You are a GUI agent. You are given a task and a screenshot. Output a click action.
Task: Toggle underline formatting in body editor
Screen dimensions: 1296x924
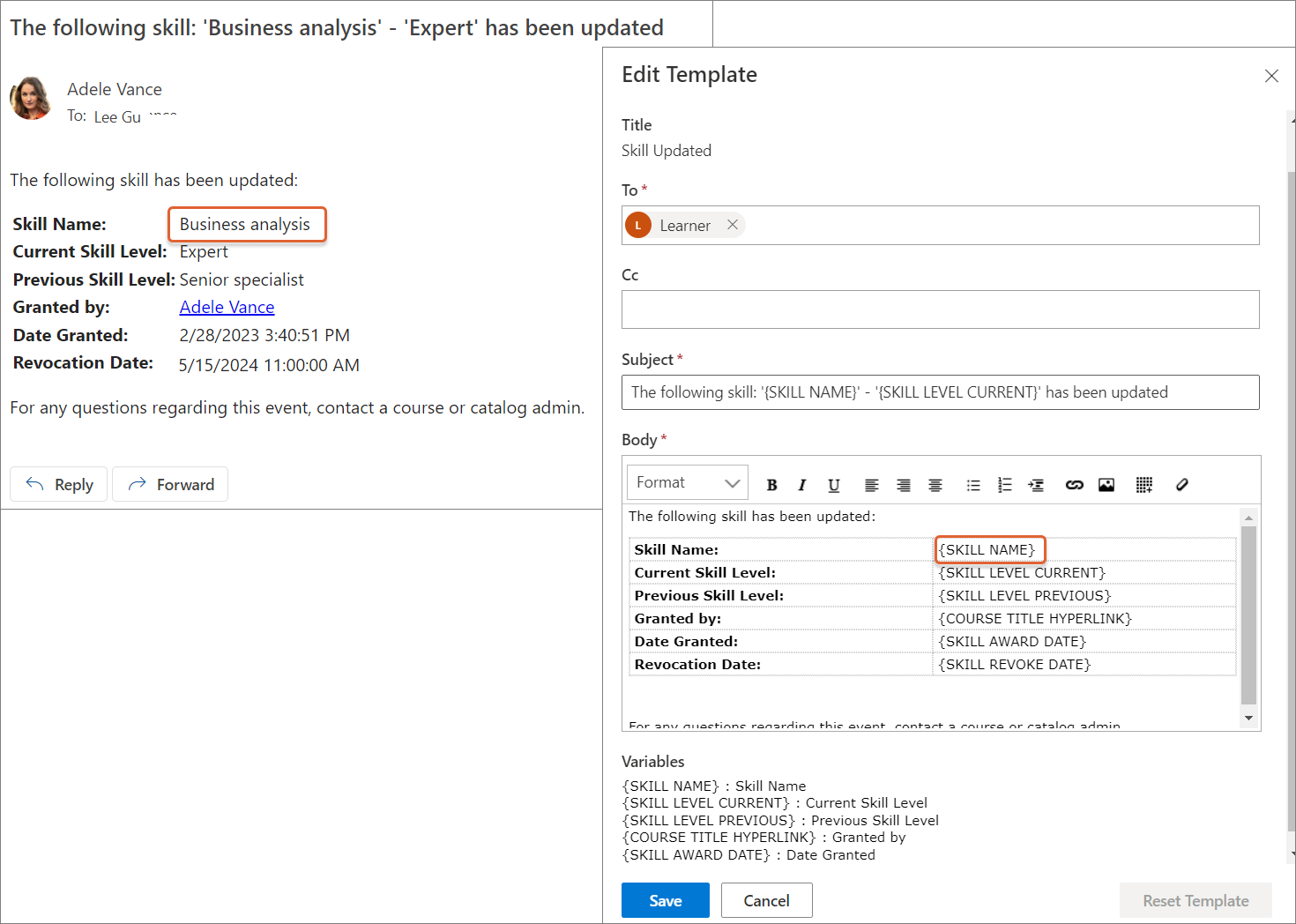coord(833,485)
